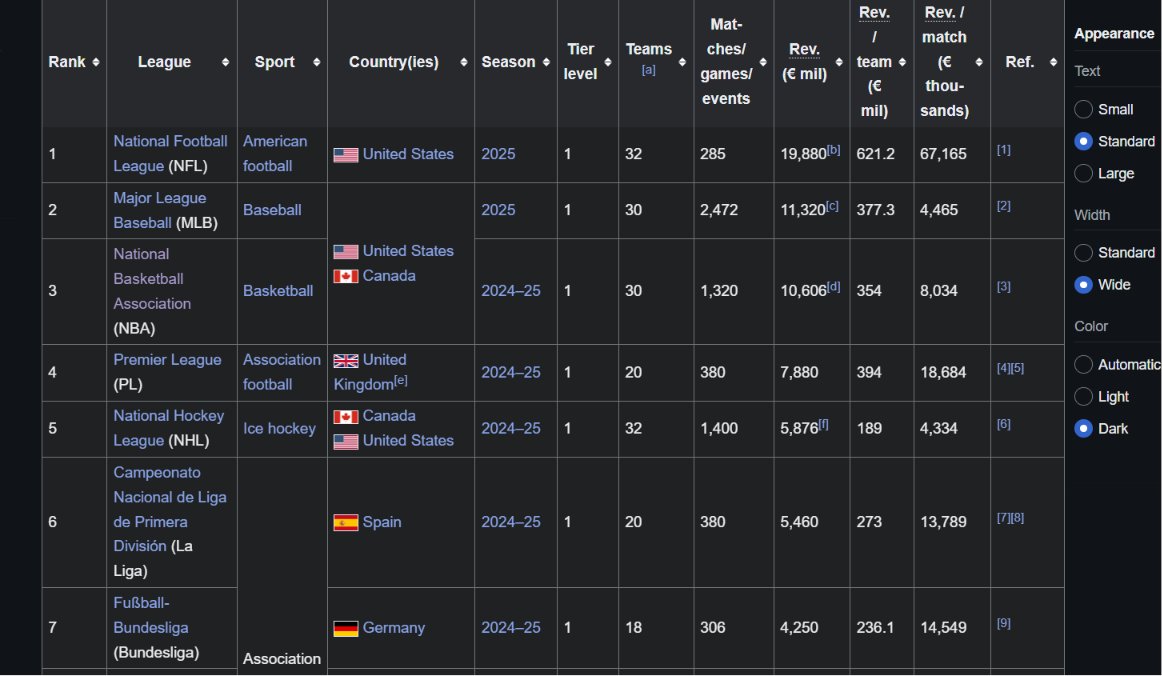Sort table by Teams column arrows
This screenshot has height=676, width=1162.
point(683,62)
